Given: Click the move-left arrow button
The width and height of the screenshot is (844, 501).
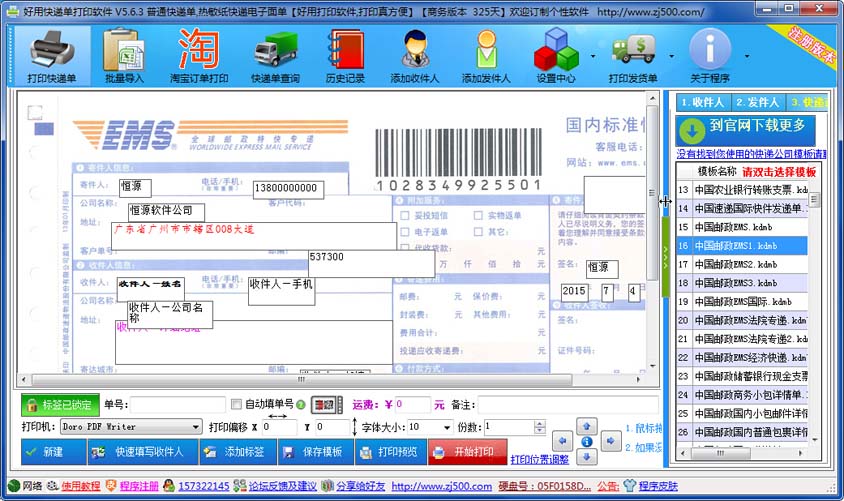Looking at the screenshot, I should tap(562, 441).
